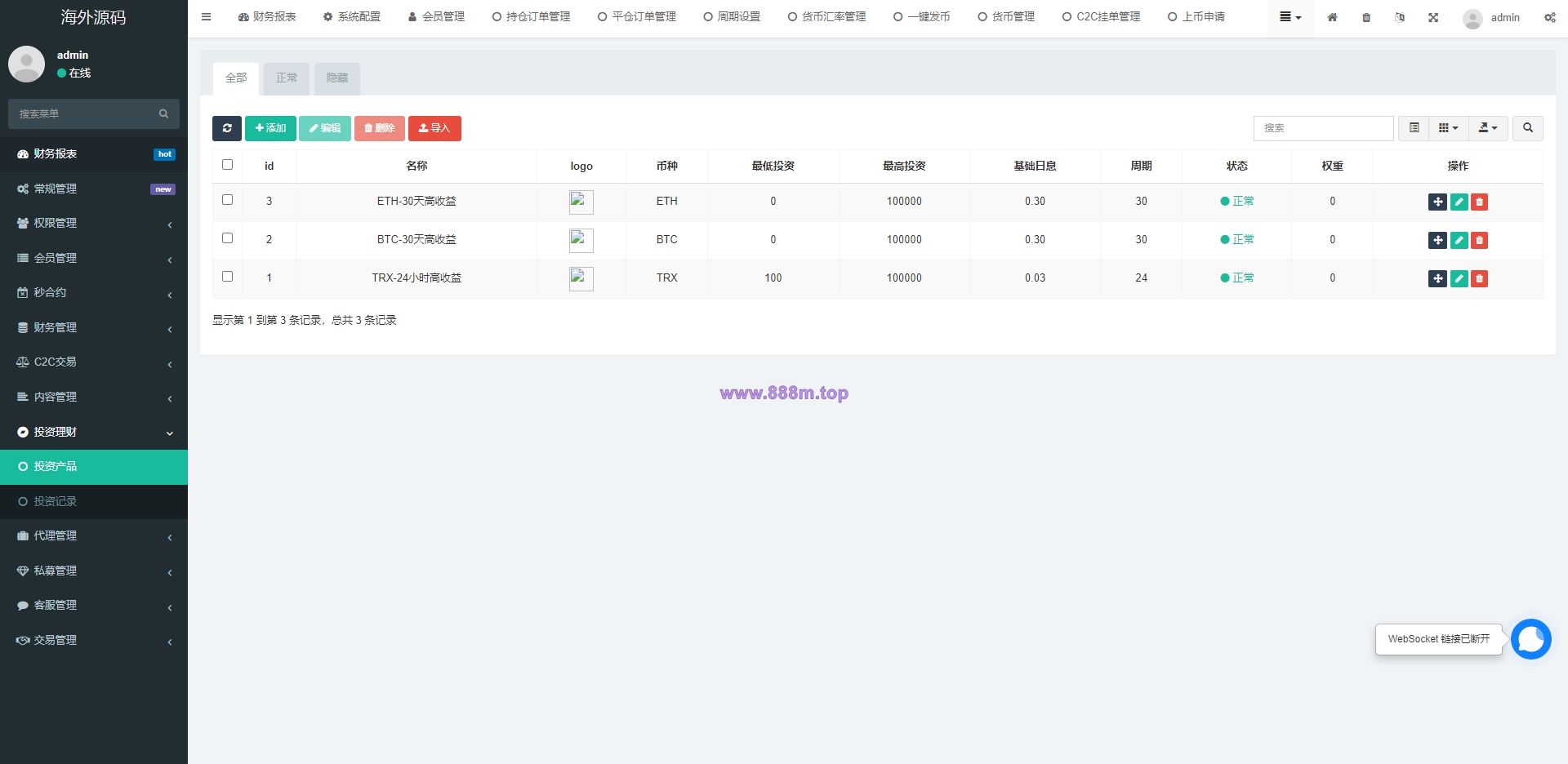The height and width of the screenshot is (764, 1568).
Task: Click the green 添加 button
Action: click(270, 128)
